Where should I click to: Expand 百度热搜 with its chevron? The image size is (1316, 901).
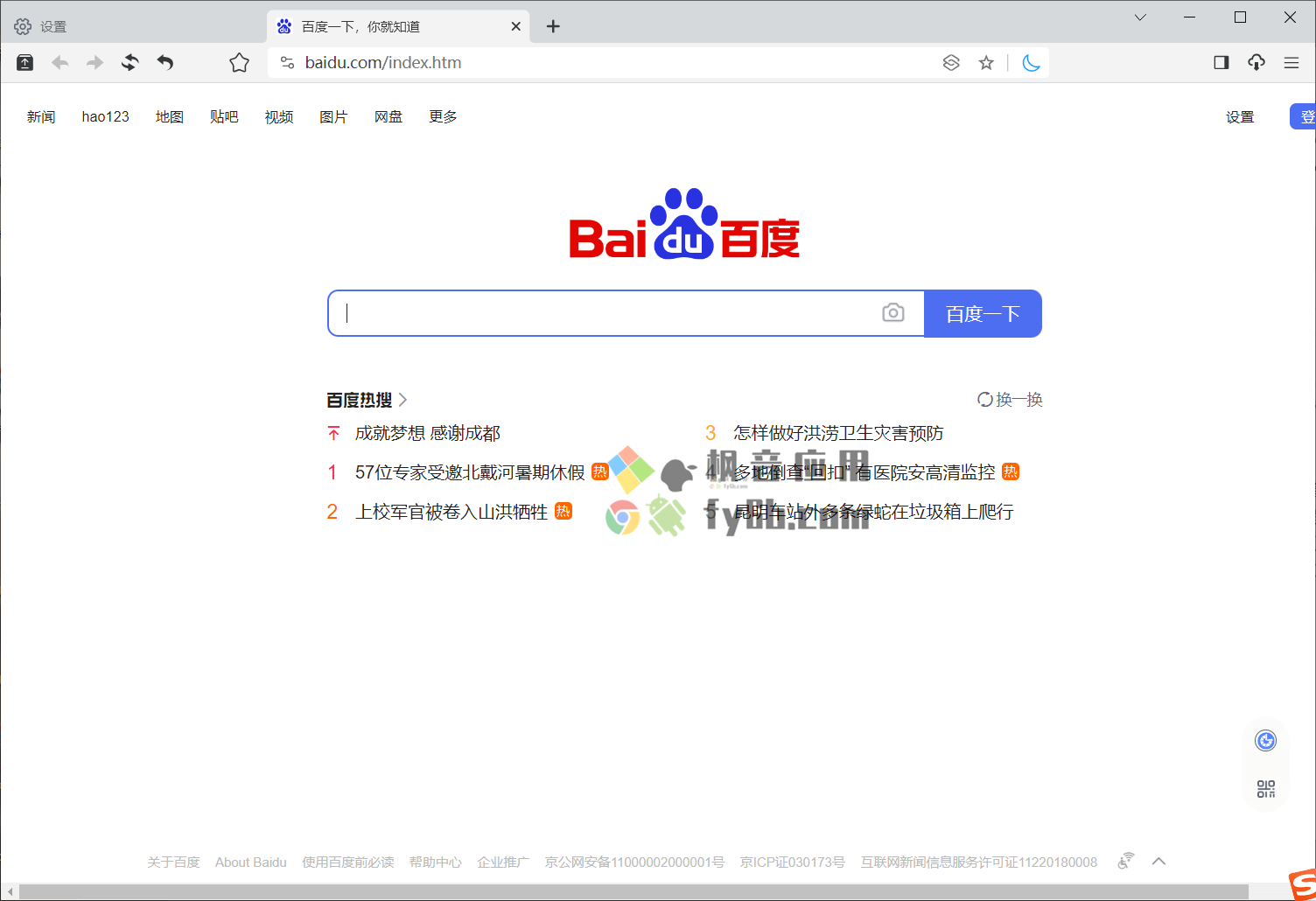coord(402,400)
